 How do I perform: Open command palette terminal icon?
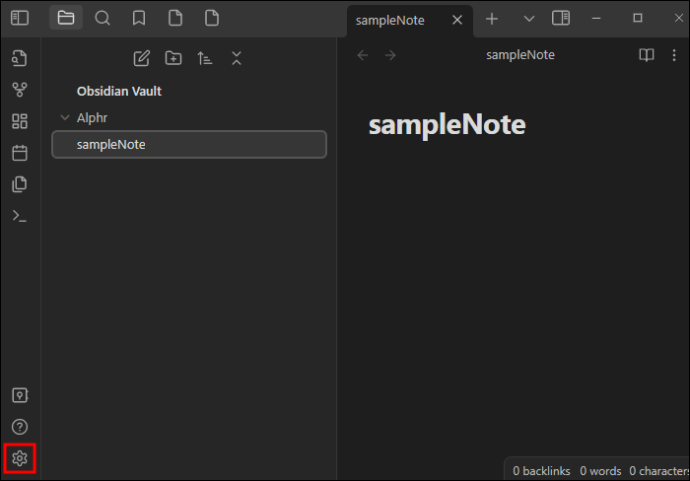tap(20, 216)
